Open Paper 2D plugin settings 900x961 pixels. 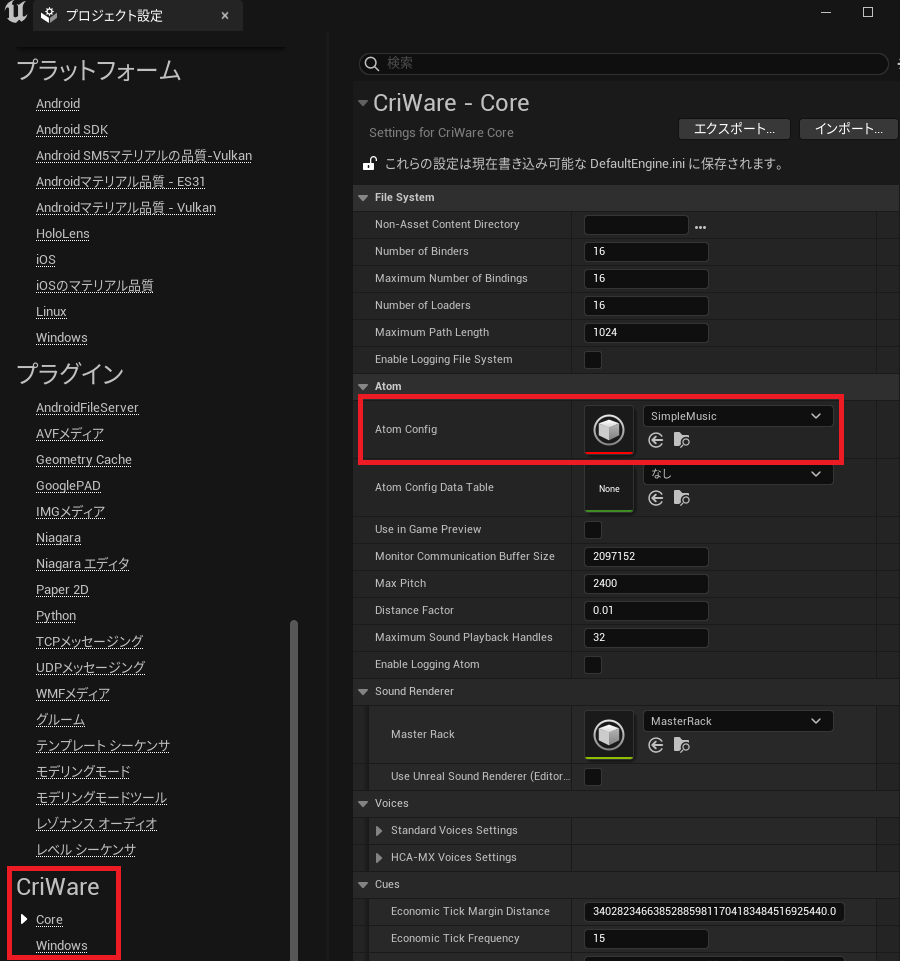62,590
